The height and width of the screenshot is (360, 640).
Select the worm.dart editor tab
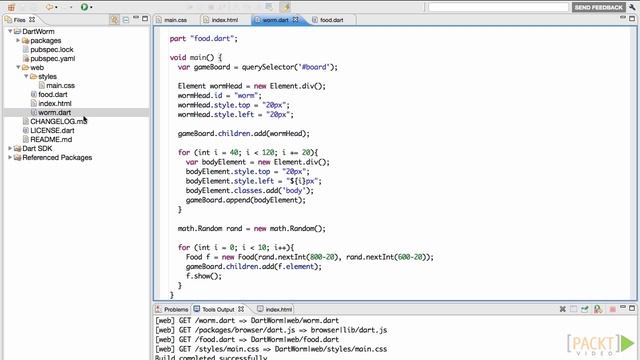[x=276, y=20]
